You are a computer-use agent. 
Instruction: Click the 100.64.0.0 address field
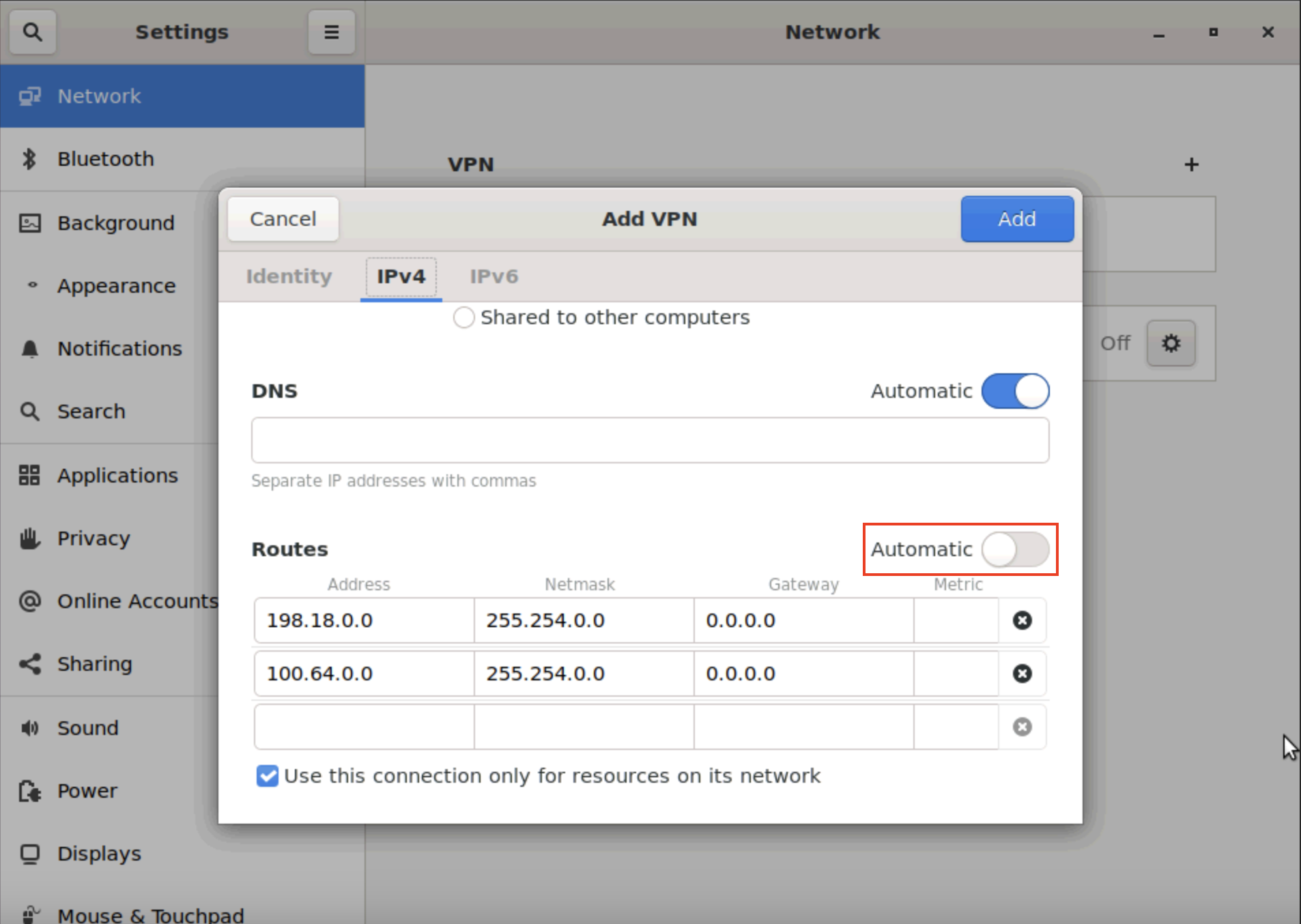tap(364, 674)
